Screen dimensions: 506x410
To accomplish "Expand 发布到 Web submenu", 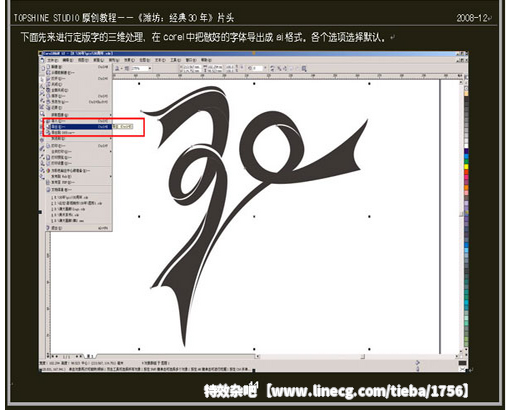I will 78,176.
